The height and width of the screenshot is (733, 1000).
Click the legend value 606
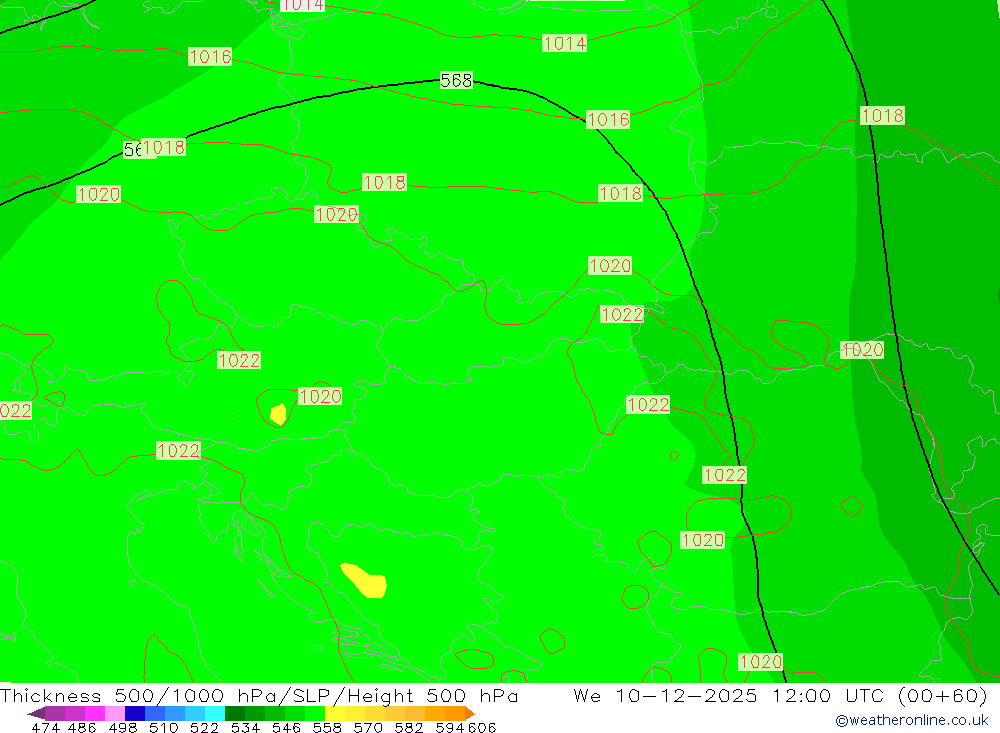482,727
